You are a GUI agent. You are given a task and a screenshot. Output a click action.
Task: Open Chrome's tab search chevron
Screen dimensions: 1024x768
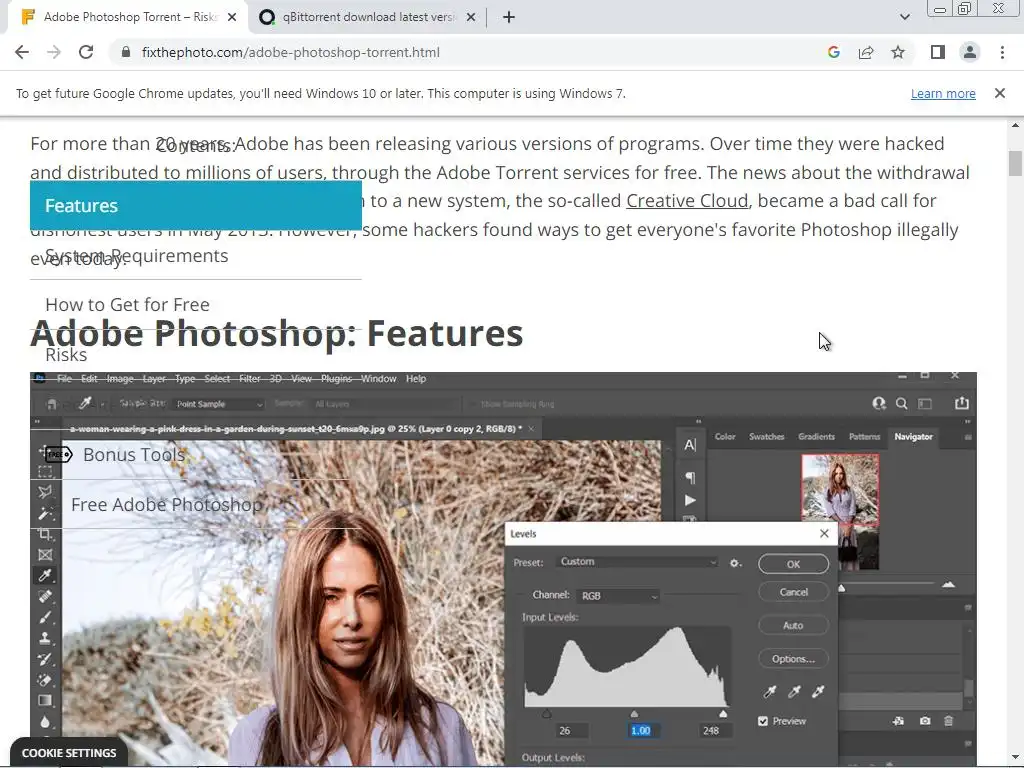coord(904,17)
